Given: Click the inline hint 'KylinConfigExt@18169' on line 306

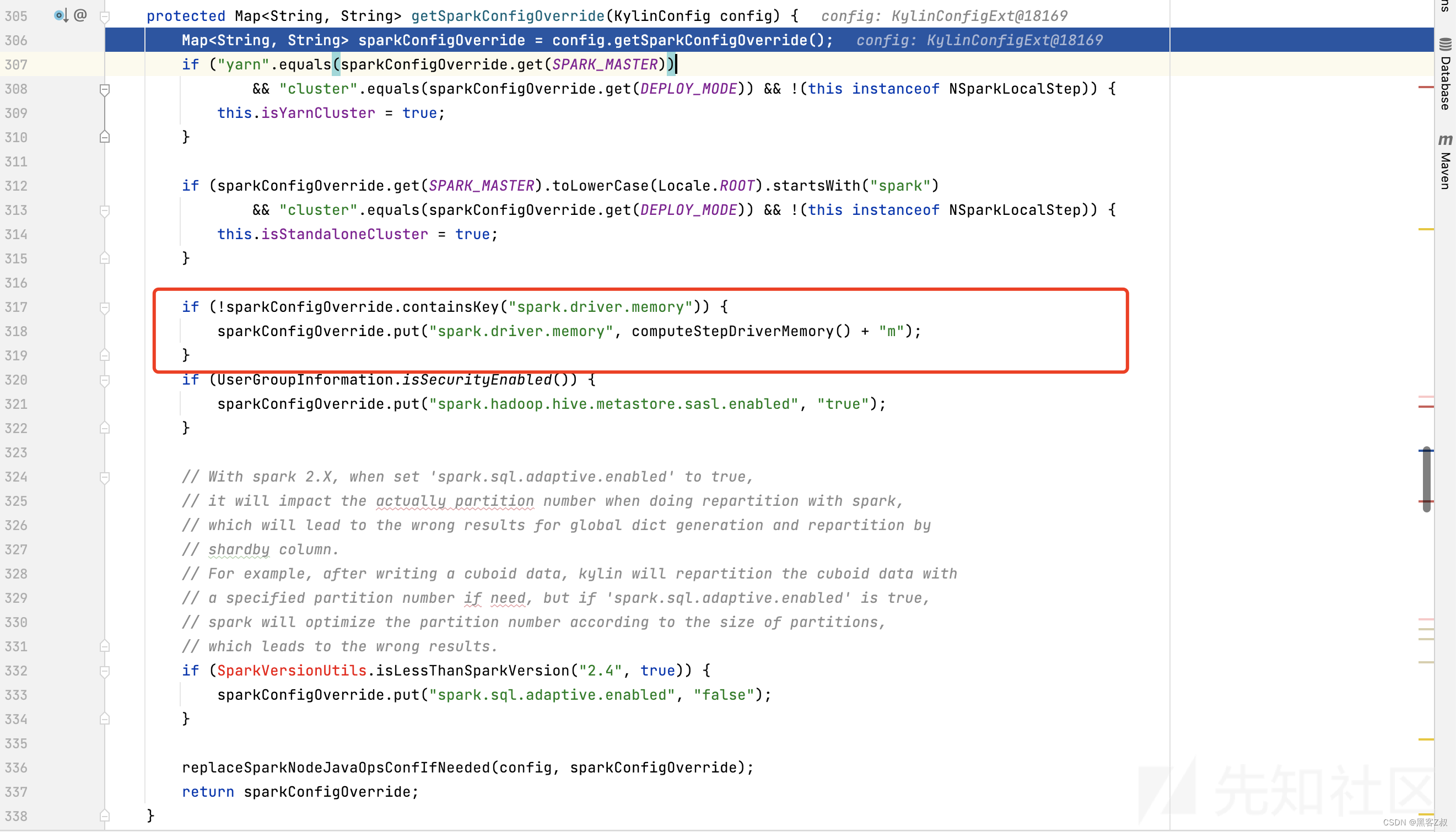Looking at the screenshot, I should 1016,40.
